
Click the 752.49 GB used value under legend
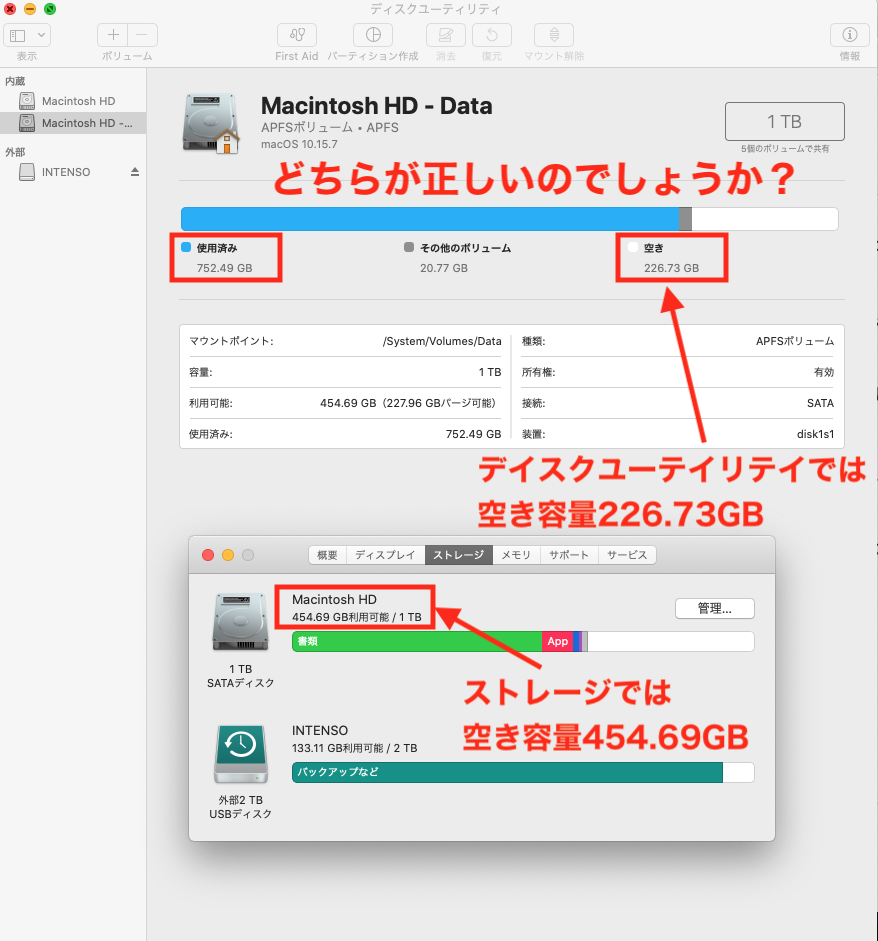click(x=224, y=268)
